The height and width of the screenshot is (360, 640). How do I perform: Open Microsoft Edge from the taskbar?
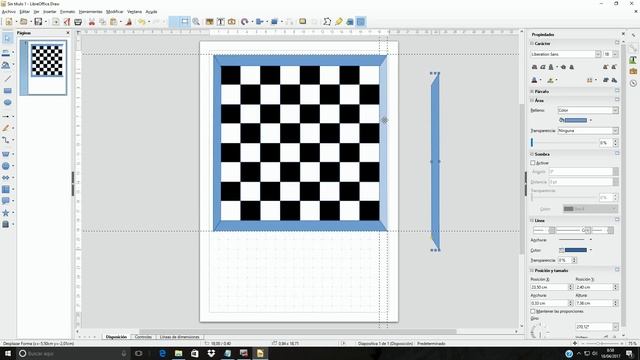(x=162, y=353)
